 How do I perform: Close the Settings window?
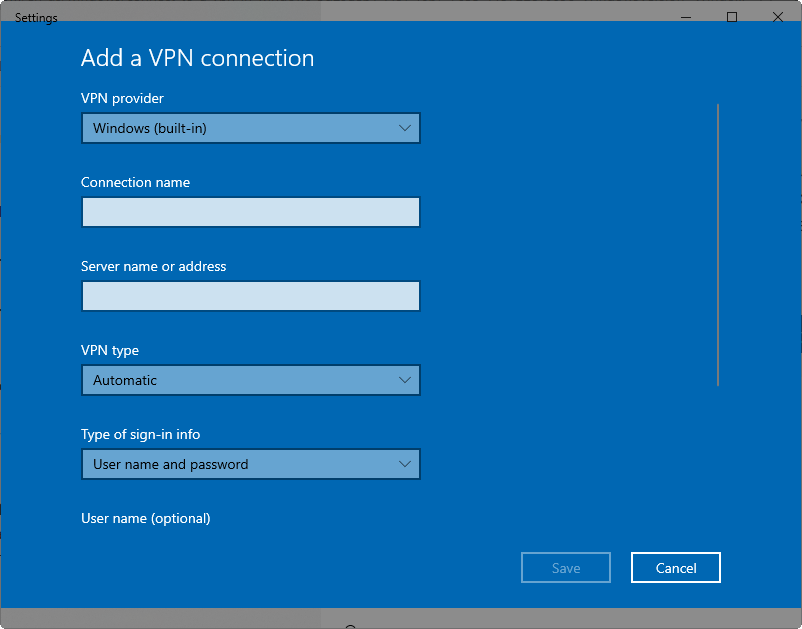778,17
